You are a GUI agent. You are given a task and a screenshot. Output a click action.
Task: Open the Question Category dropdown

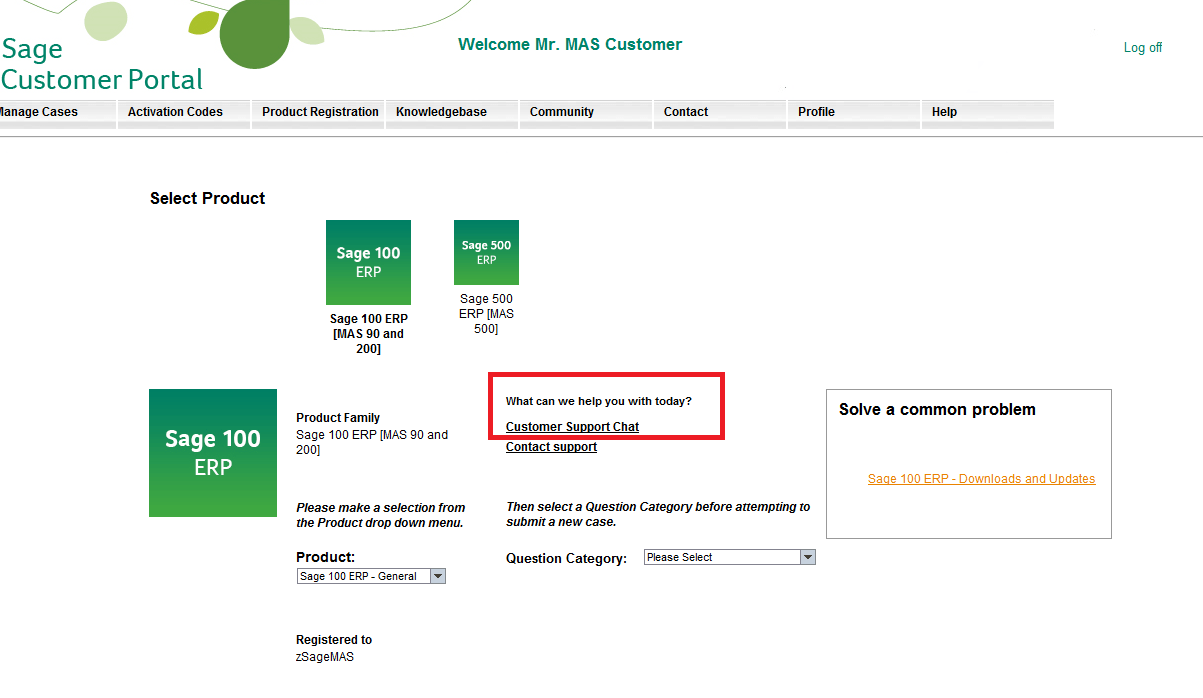click(x=807, y=557)
